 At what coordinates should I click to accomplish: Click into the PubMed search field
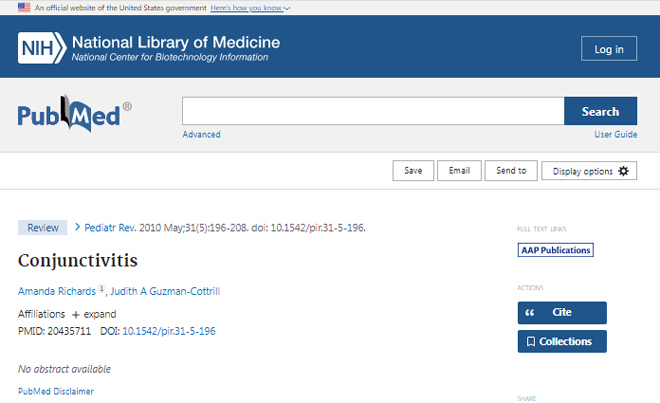tap(373, 111)
